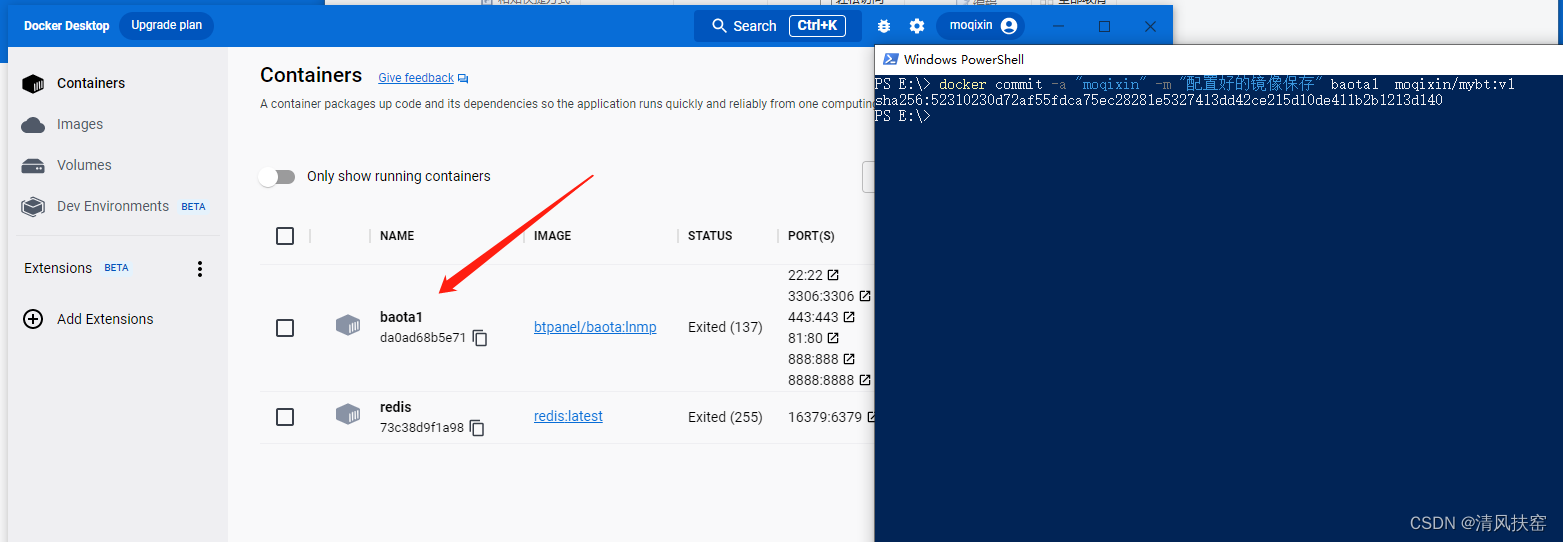Open port 888:888 external link icon
Image resolution: width=1563 pixels, height=542 pixels.
click(849, 359)
